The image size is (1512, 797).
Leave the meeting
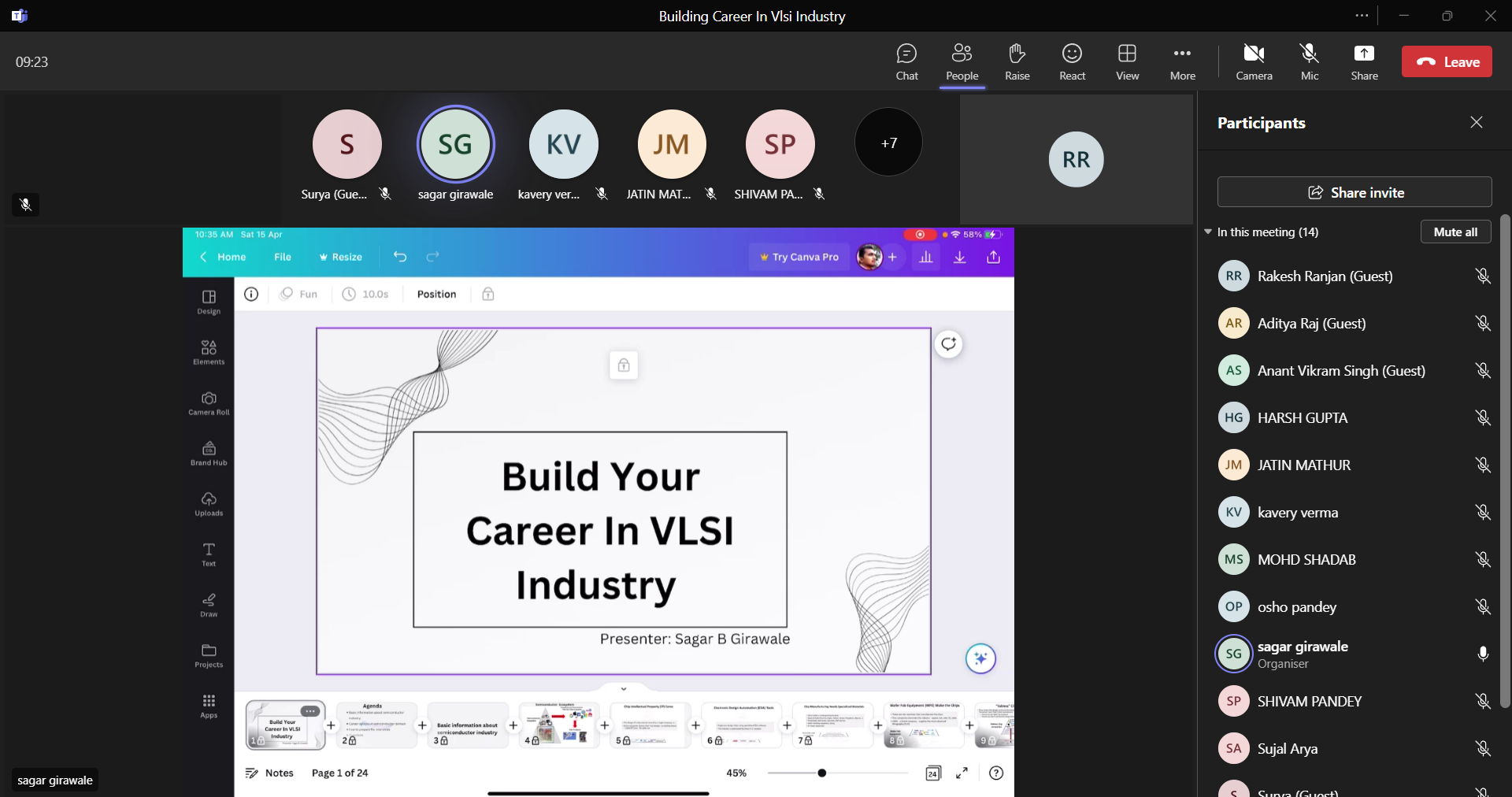1447,62
